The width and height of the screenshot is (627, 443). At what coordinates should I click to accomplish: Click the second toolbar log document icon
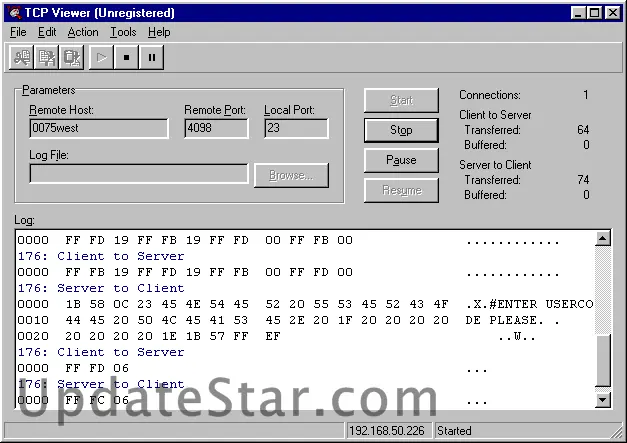[x=46, y=57]
